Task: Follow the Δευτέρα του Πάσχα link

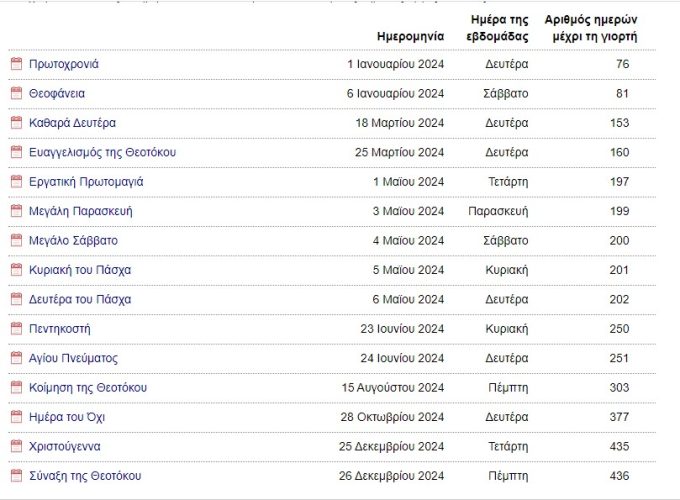Action: 80,300
